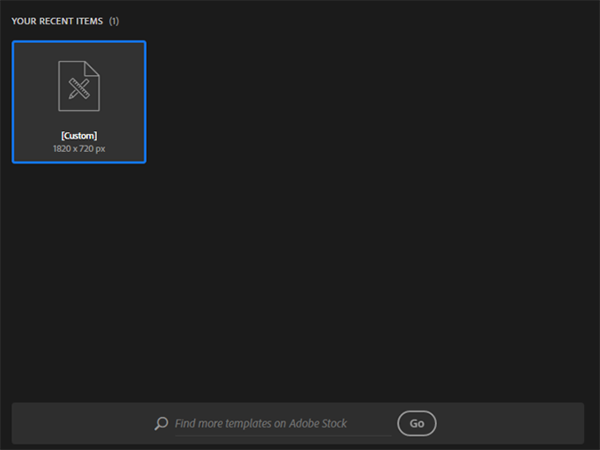
Task: Click the Go button
Action: [x=417, y=423]
